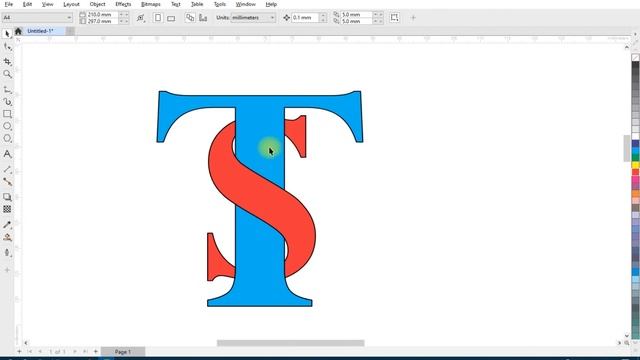Open the Effects menu
The image size is (640, 360).
(123, 4)
